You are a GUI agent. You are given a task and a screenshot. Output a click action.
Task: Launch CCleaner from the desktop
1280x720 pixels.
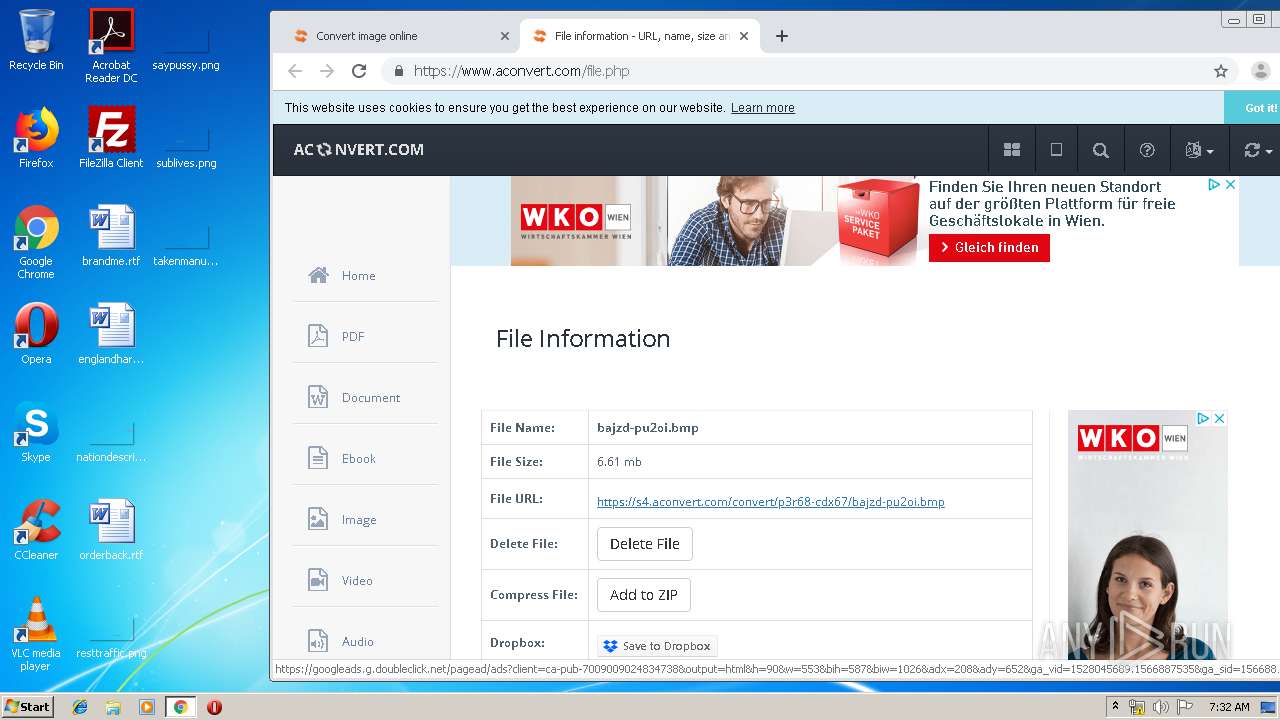pyautogui.click(x=36, y=530)
